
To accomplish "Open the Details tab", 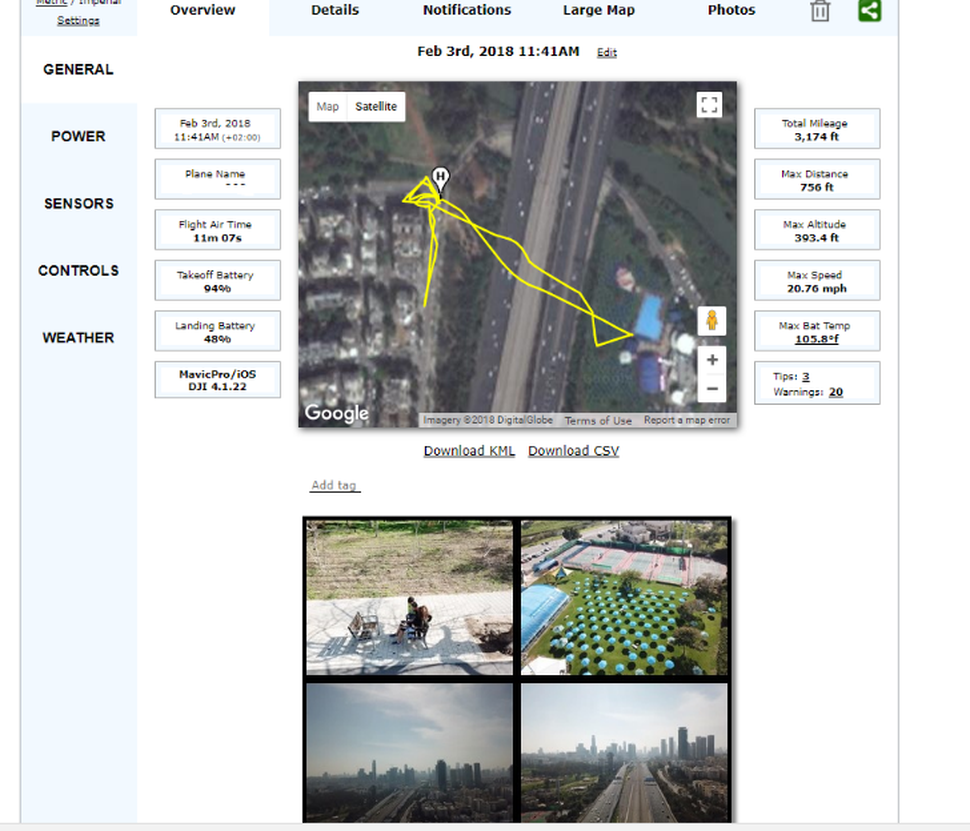I will pyautogui.click(x=335, y=10).
